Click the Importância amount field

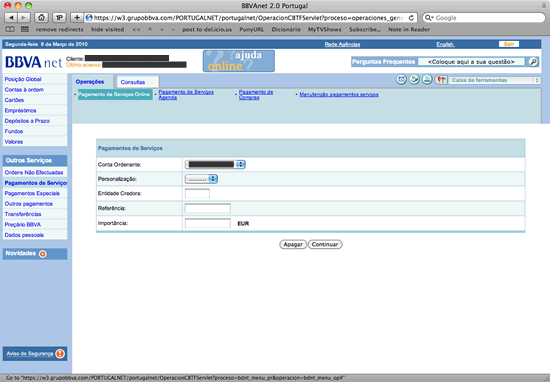pyautogui.click(x=208, y=223)
